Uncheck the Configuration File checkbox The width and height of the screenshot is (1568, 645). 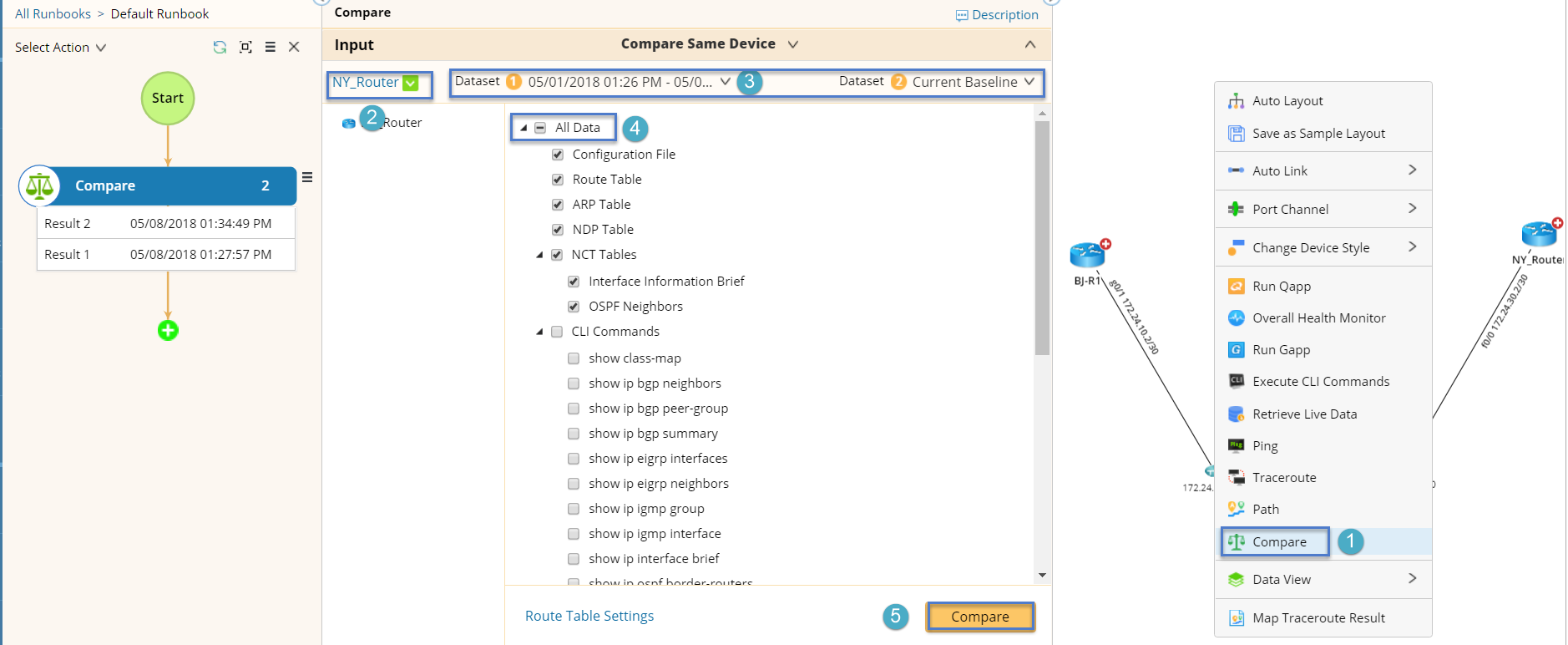point(558,155)
